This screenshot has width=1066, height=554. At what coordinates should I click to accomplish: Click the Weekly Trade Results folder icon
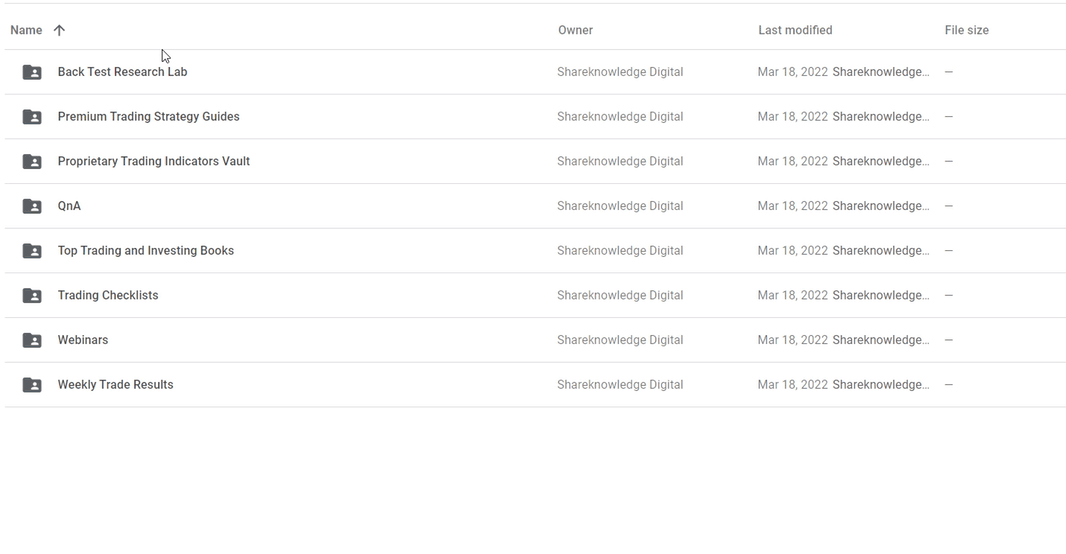click(x=32, y=385)
